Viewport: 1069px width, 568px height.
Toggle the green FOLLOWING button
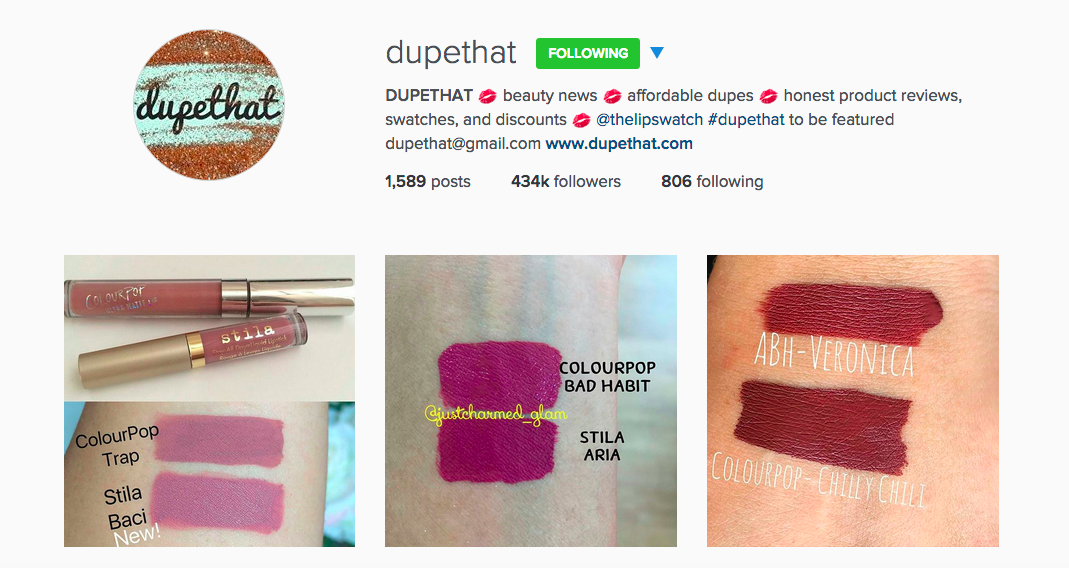(x=588, y=53)
